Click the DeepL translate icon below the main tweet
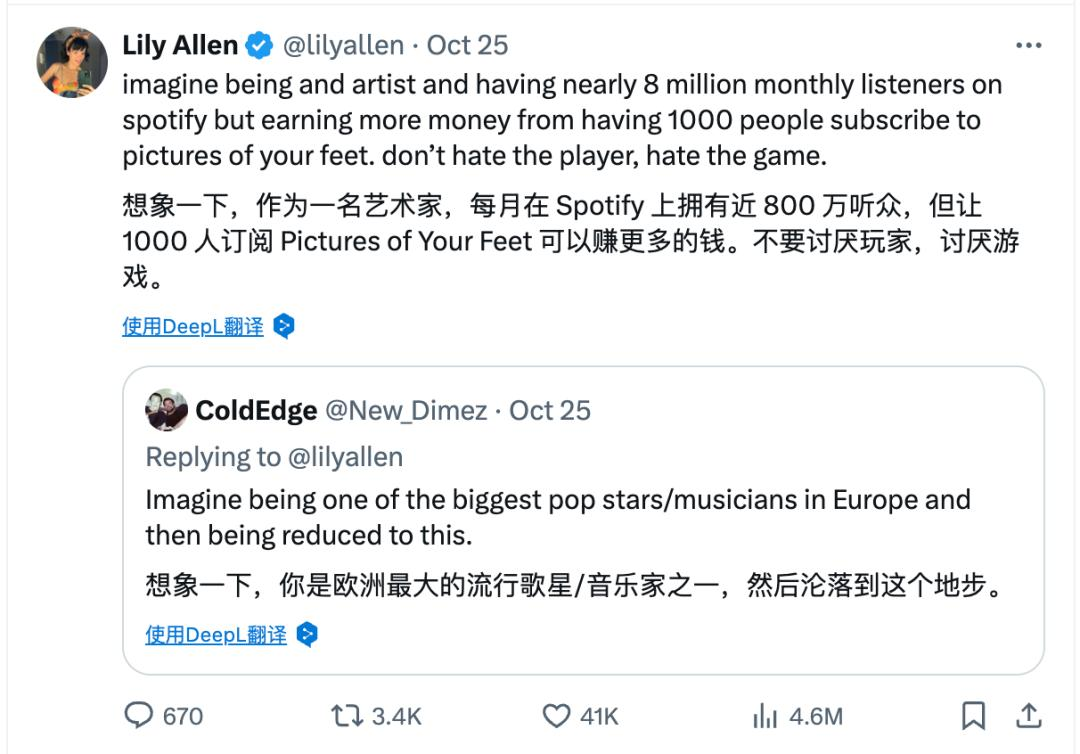 [285, 325]
